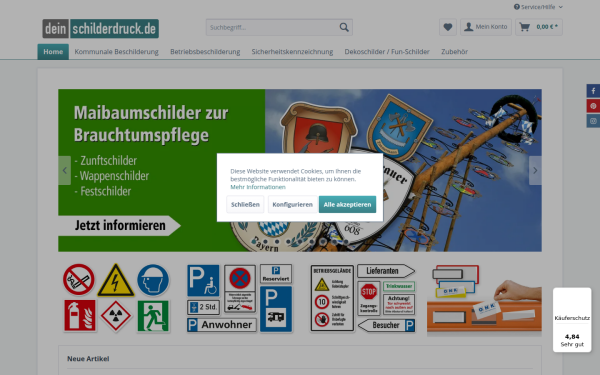The height and width of the screenshot is (375, 600).
Task: Click the Lieferanten arrow sign
Action: point(386,271)
